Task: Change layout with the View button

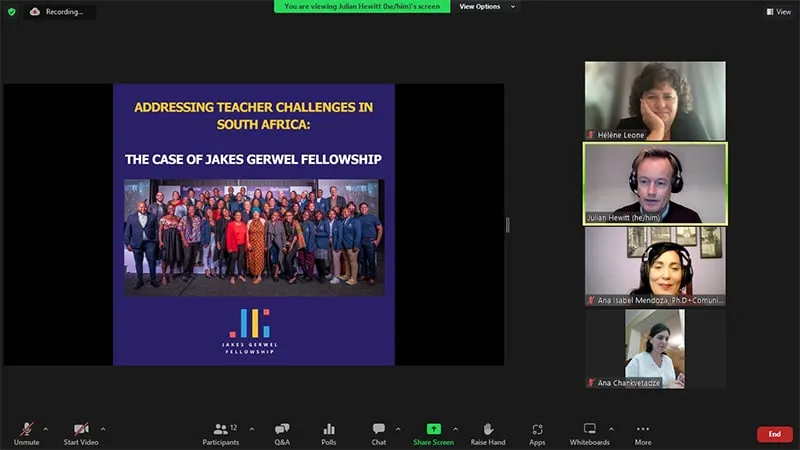Action: tap(778, 11)
